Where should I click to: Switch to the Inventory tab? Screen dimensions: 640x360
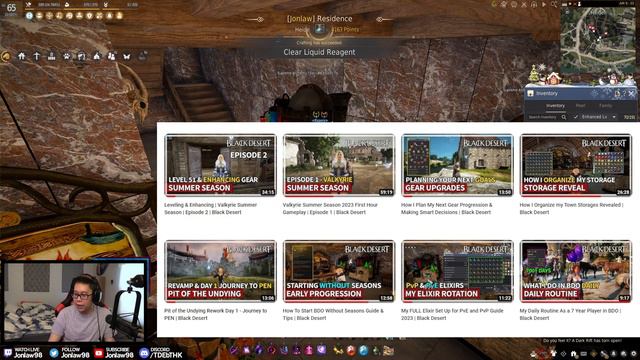coord(556,106)
